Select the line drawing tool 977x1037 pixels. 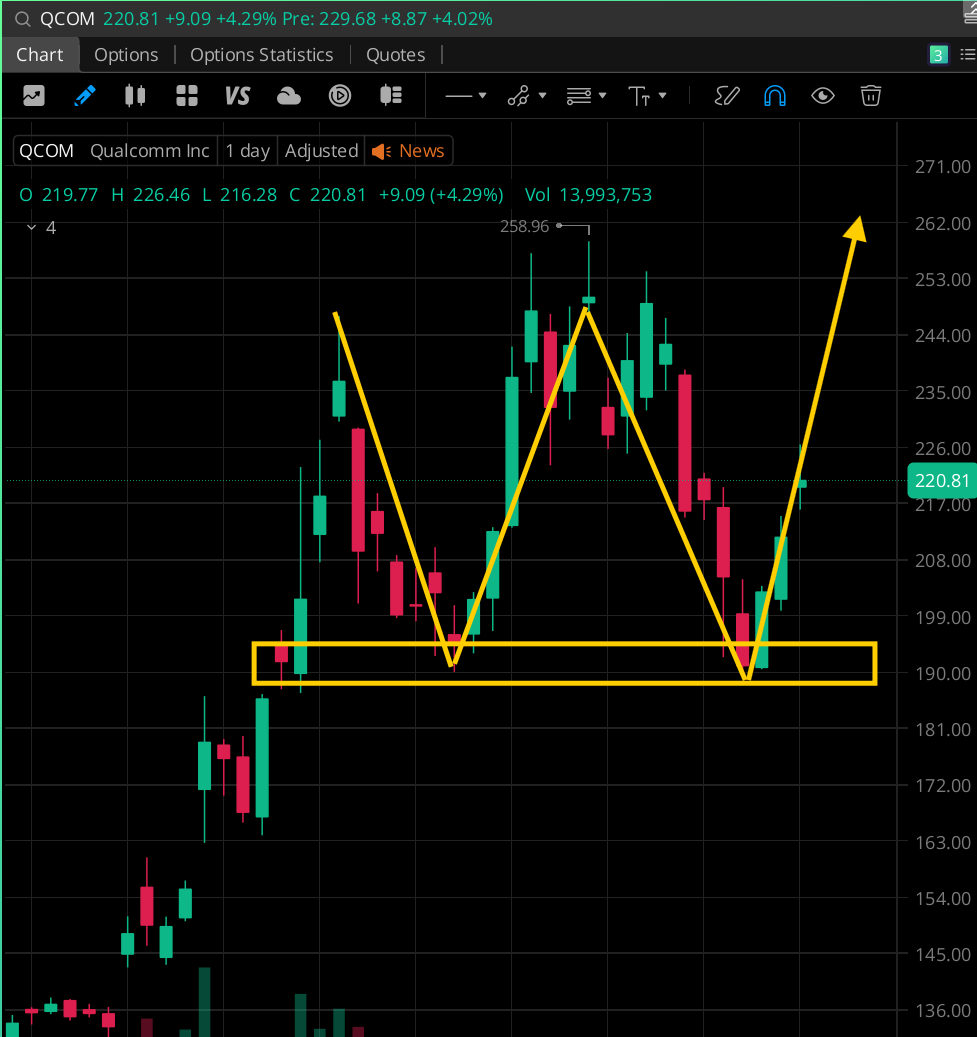point(459,96)
